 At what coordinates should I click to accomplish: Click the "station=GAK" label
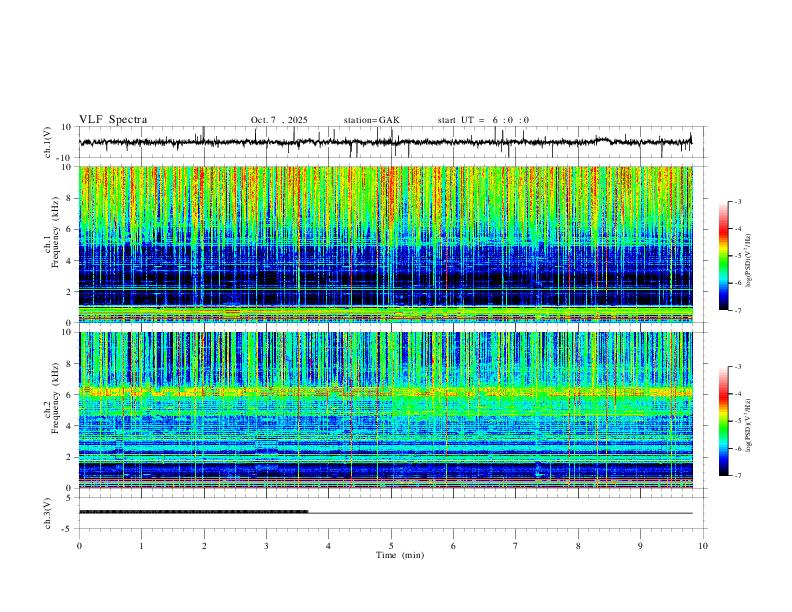(371, 120)
